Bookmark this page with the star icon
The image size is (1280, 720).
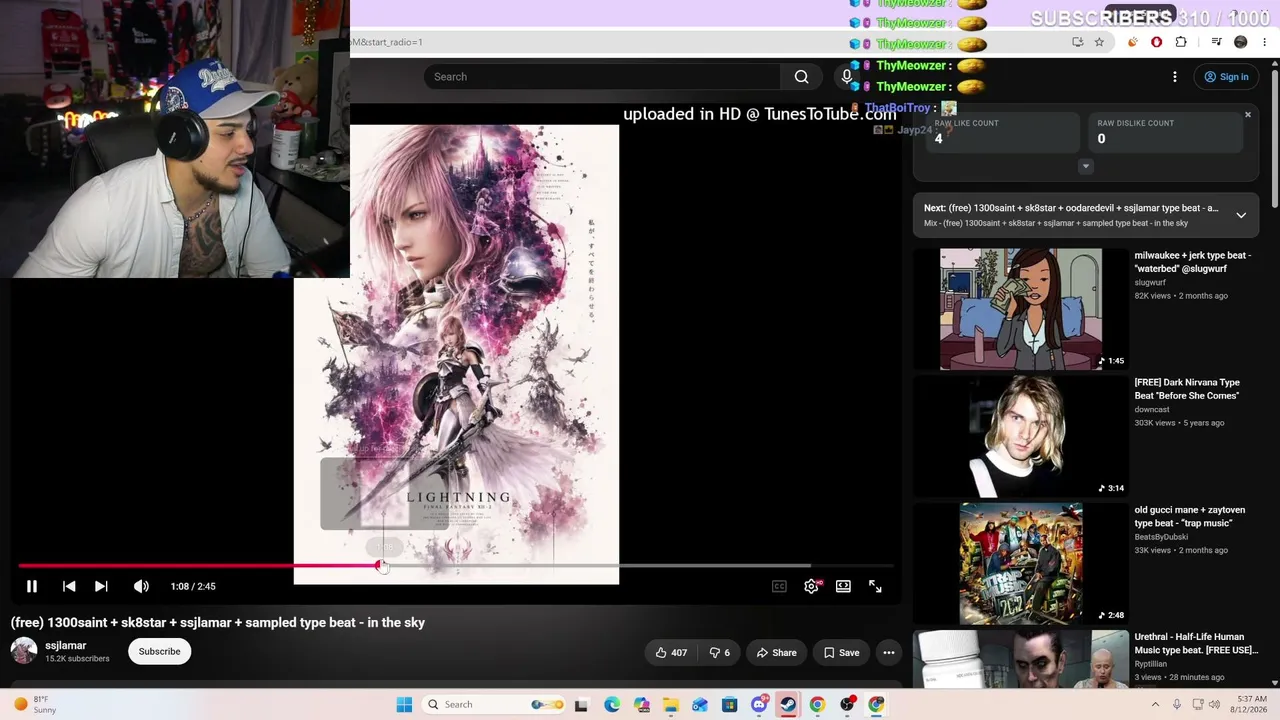tap(1099, 42)
